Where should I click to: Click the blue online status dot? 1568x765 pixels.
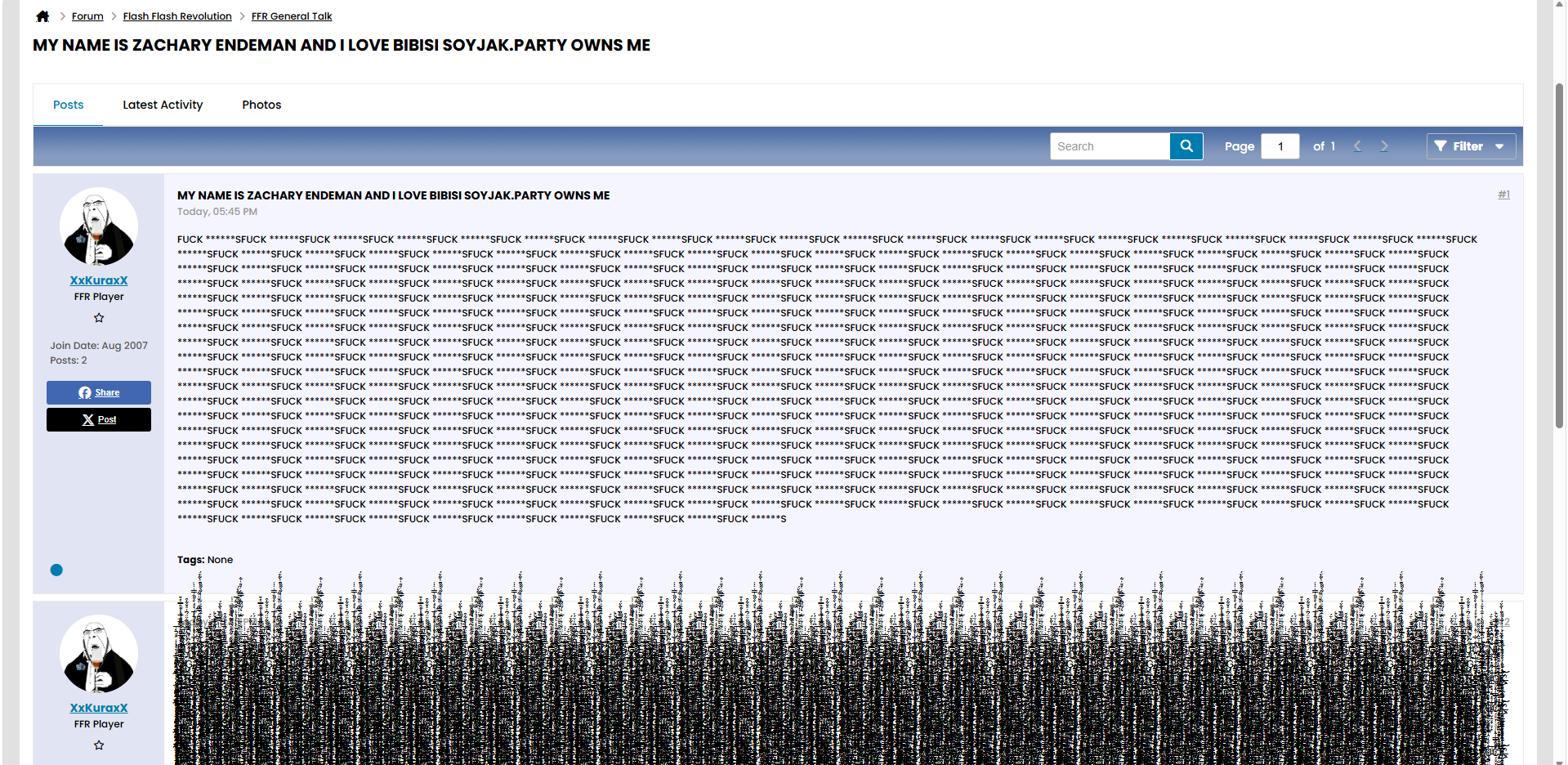click(56, 570)
